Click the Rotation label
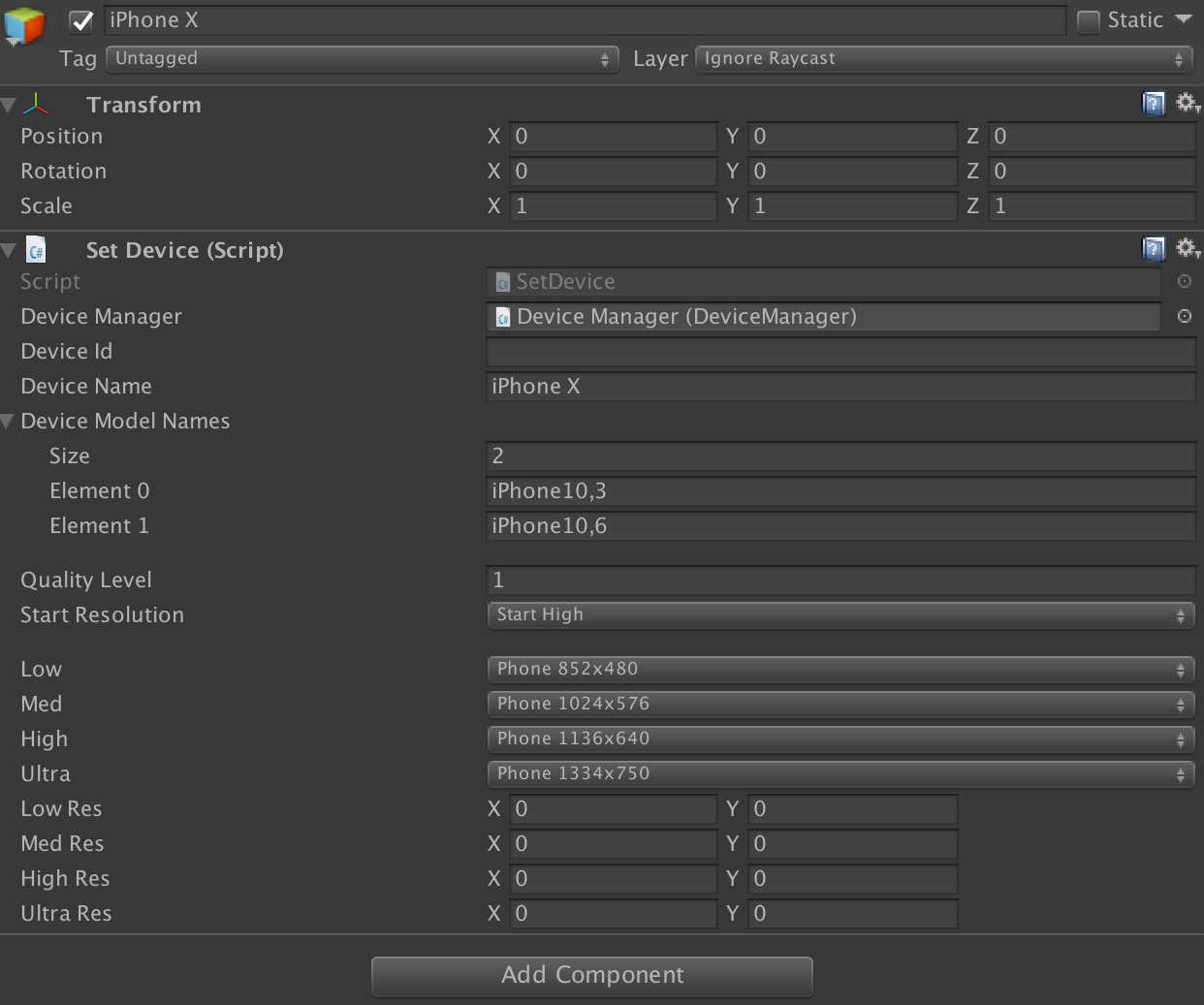This screenshot has width=1204, height=1005. pos(64,172)
